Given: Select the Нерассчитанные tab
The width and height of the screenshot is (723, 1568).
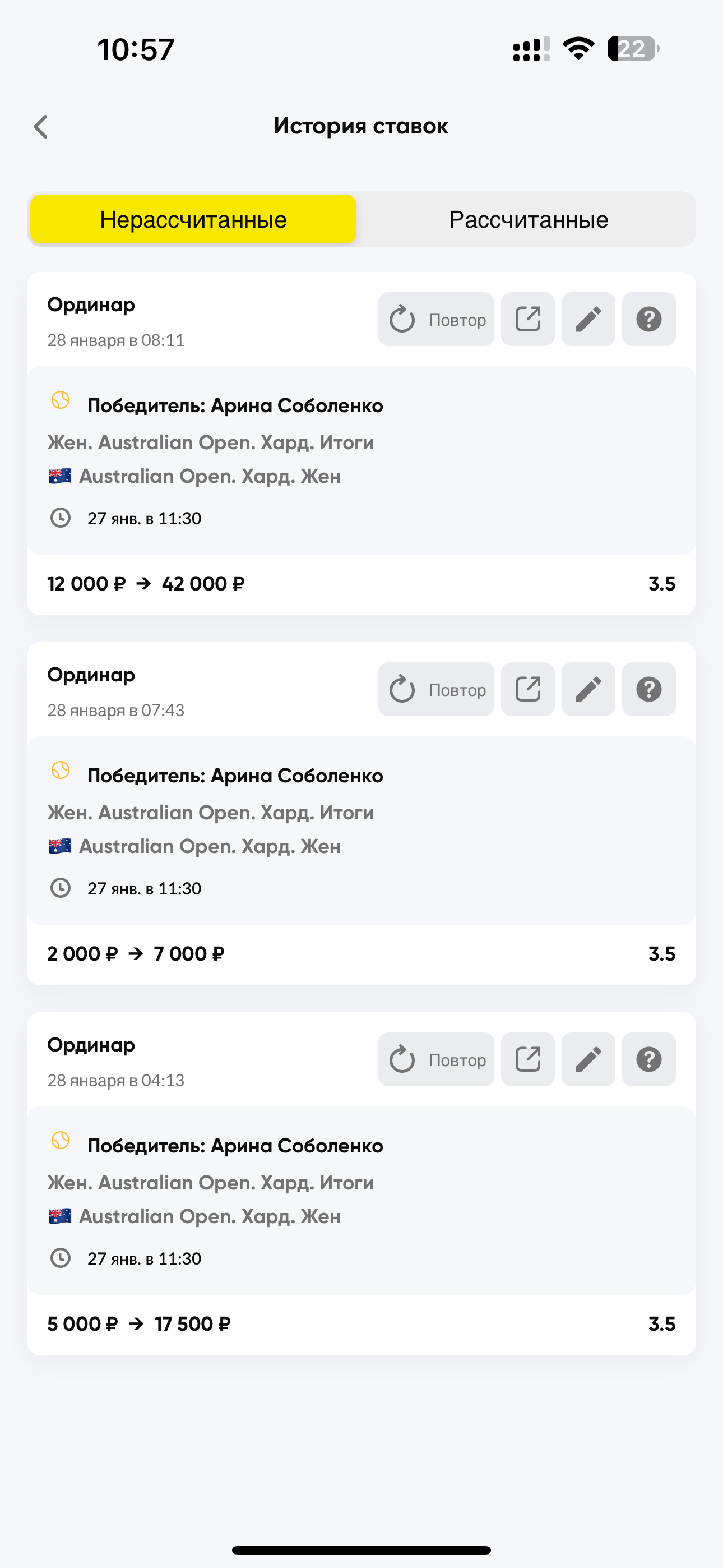Looking at the screenshot, I should (x=193, y=220).
